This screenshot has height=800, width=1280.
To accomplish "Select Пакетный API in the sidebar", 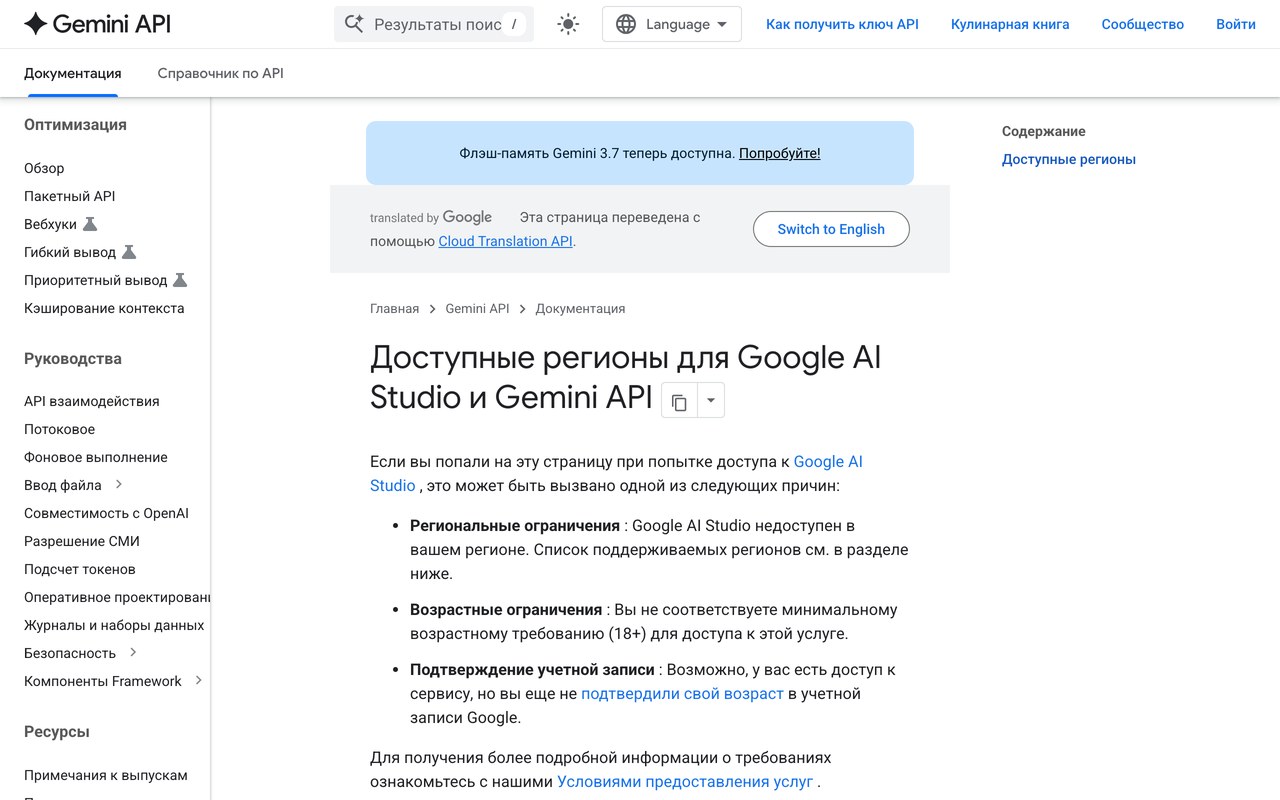I will point(70,196).
